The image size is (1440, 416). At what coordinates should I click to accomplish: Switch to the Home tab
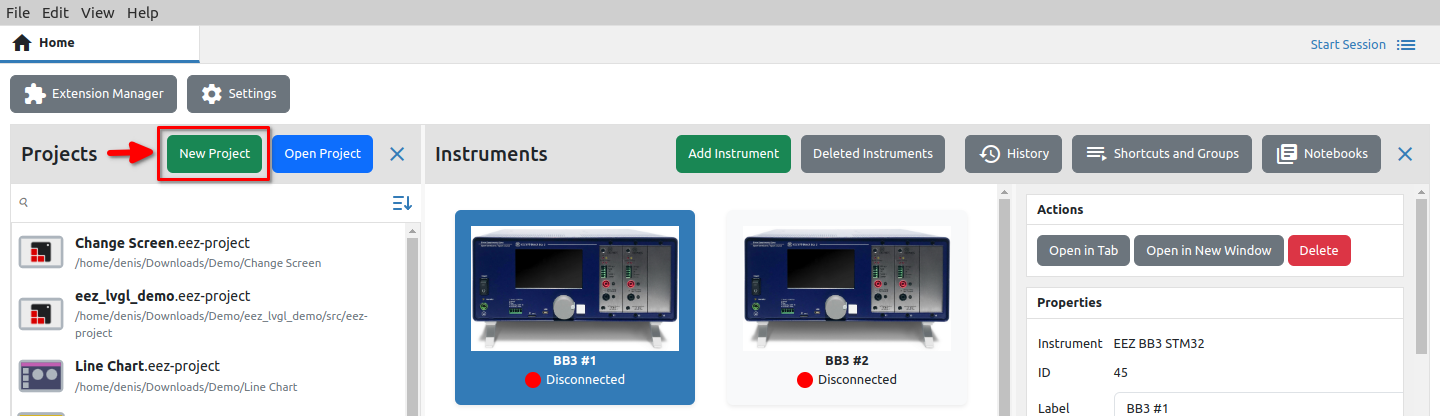point(100,43)
